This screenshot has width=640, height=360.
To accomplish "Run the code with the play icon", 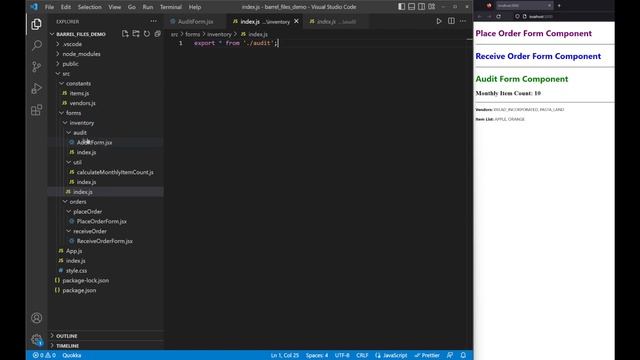I will tap(439, 21).
